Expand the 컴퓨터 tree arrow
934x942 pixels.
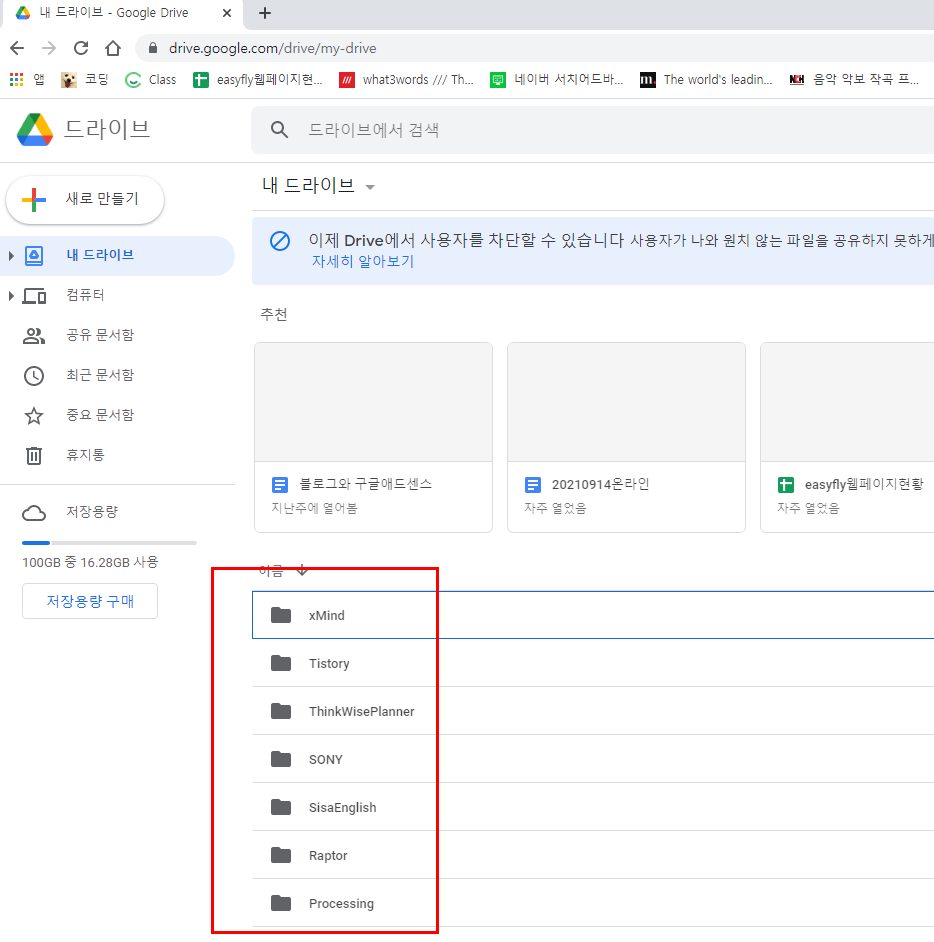pos(11,296)
